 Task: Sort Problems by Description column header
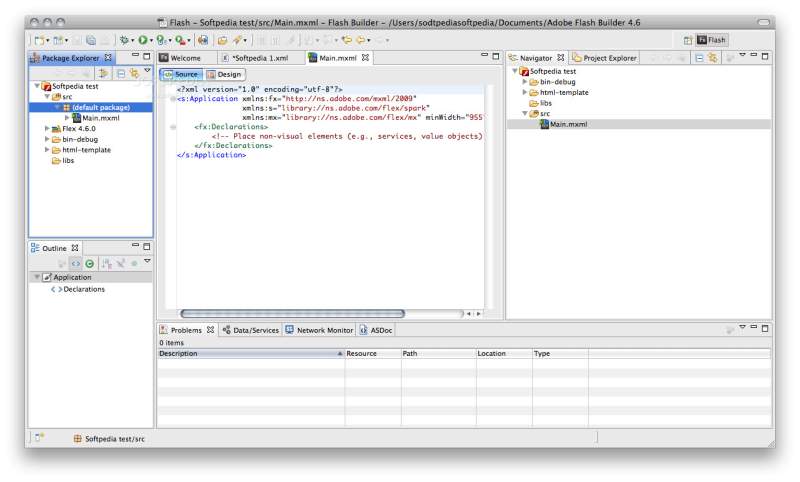pyautogui.click(x=251, y=353)
